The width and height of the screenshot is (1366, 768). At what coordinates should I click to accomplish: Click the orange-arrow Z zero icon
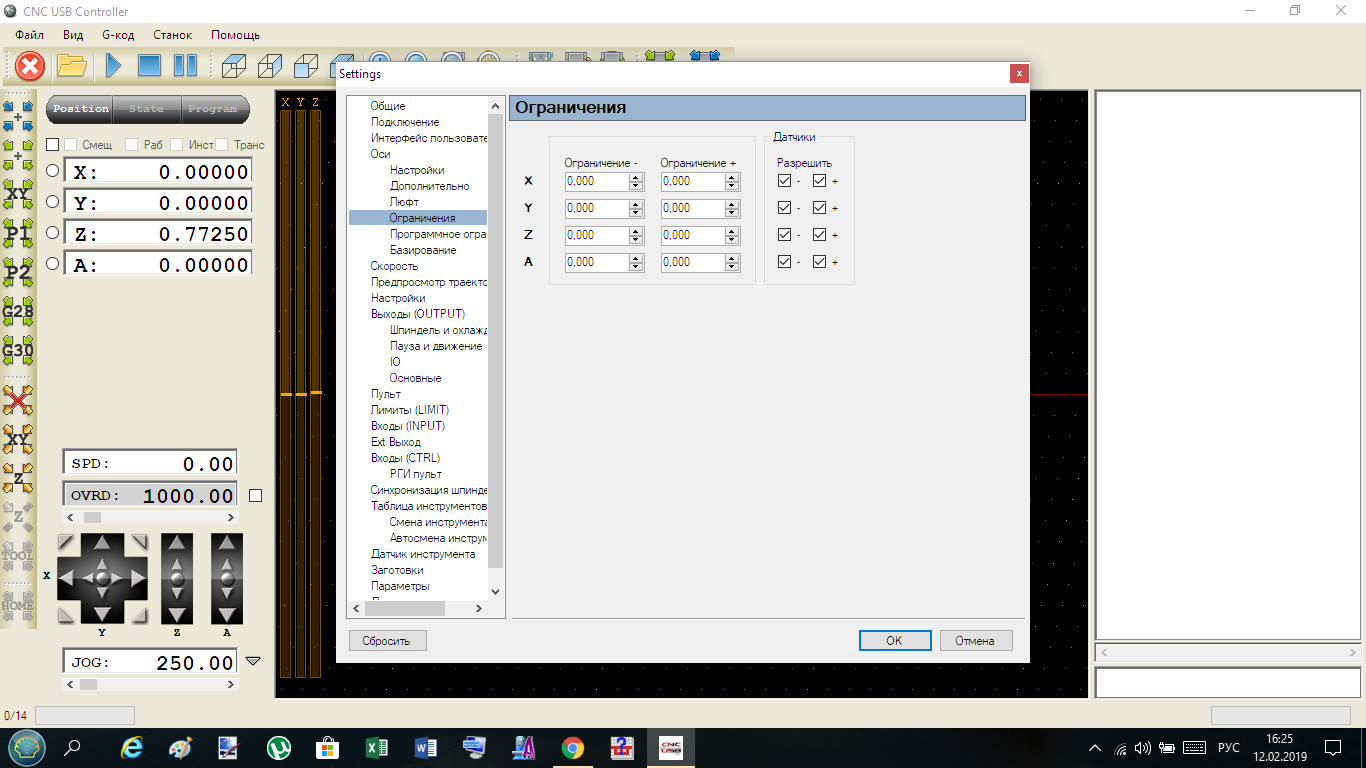point(18,478)
